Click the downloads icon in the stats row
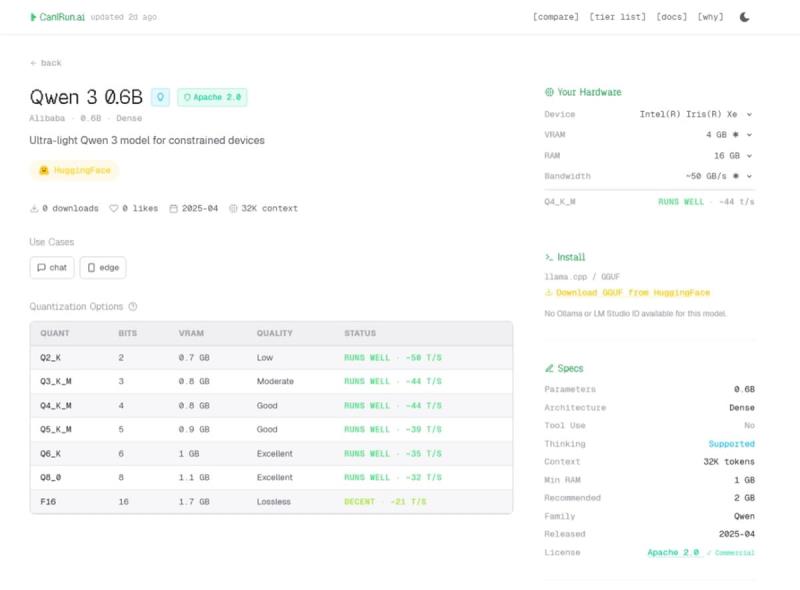 [35, 208]
